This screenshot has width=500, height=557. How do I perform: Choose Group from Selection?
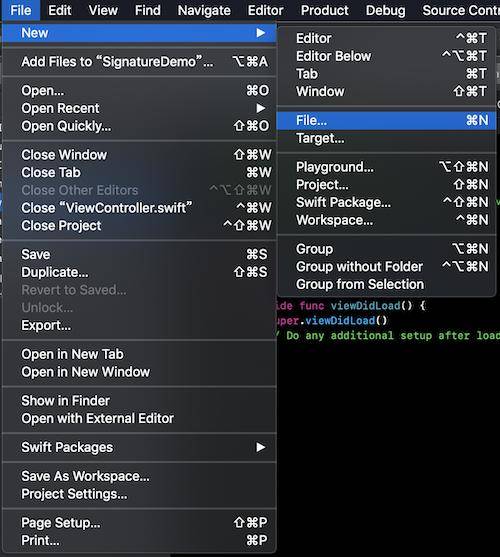[386, 285]
